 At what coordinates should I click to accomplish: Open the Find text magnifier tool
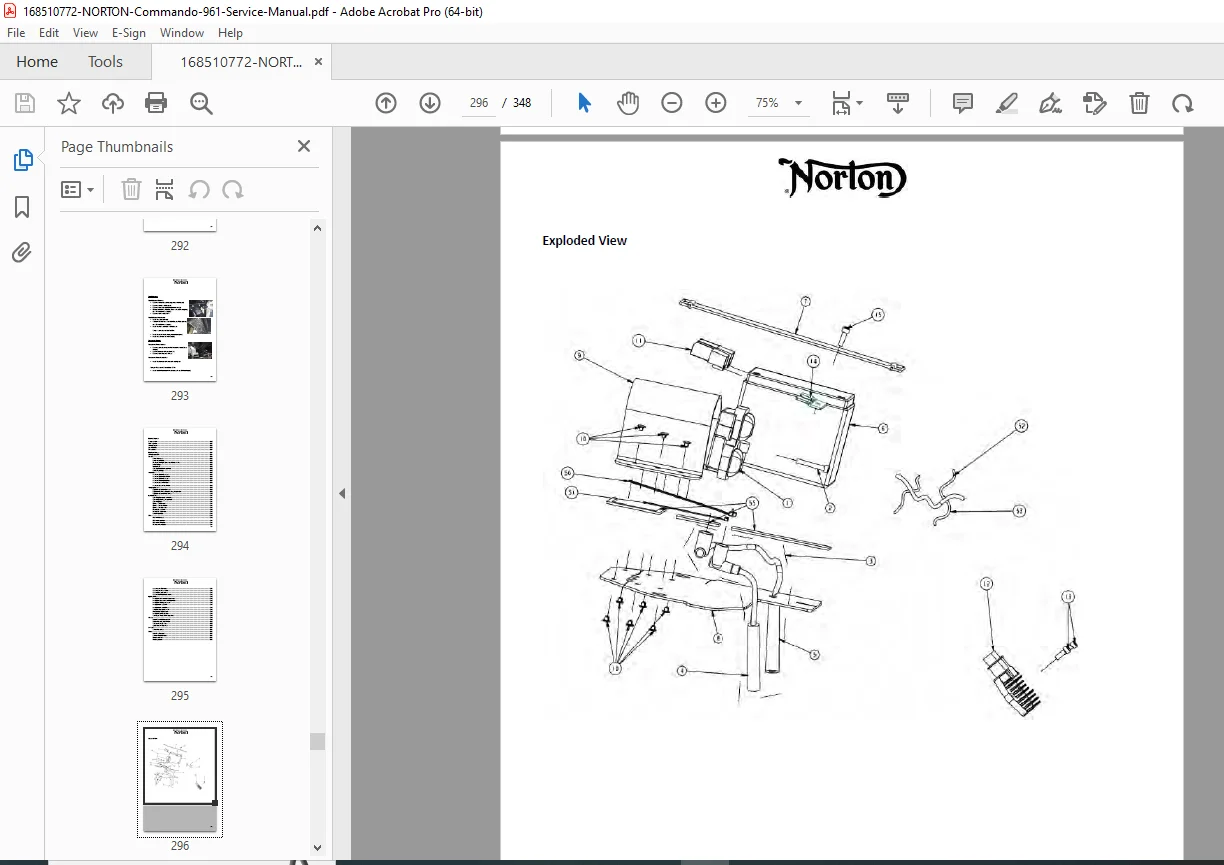pos(201,103)
